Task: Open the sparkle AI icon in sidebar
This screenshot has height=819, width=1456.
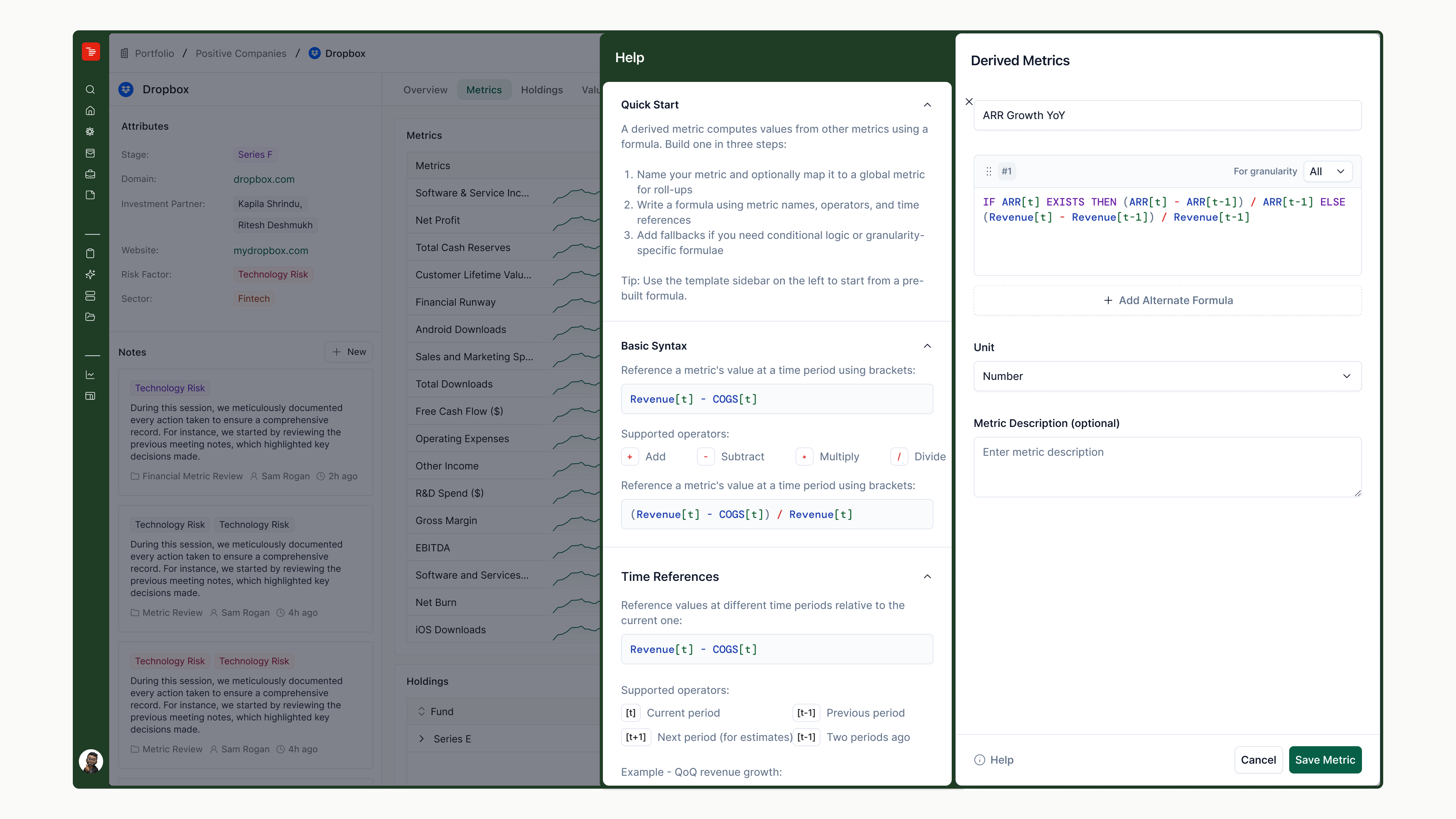Action: (91, 275)
